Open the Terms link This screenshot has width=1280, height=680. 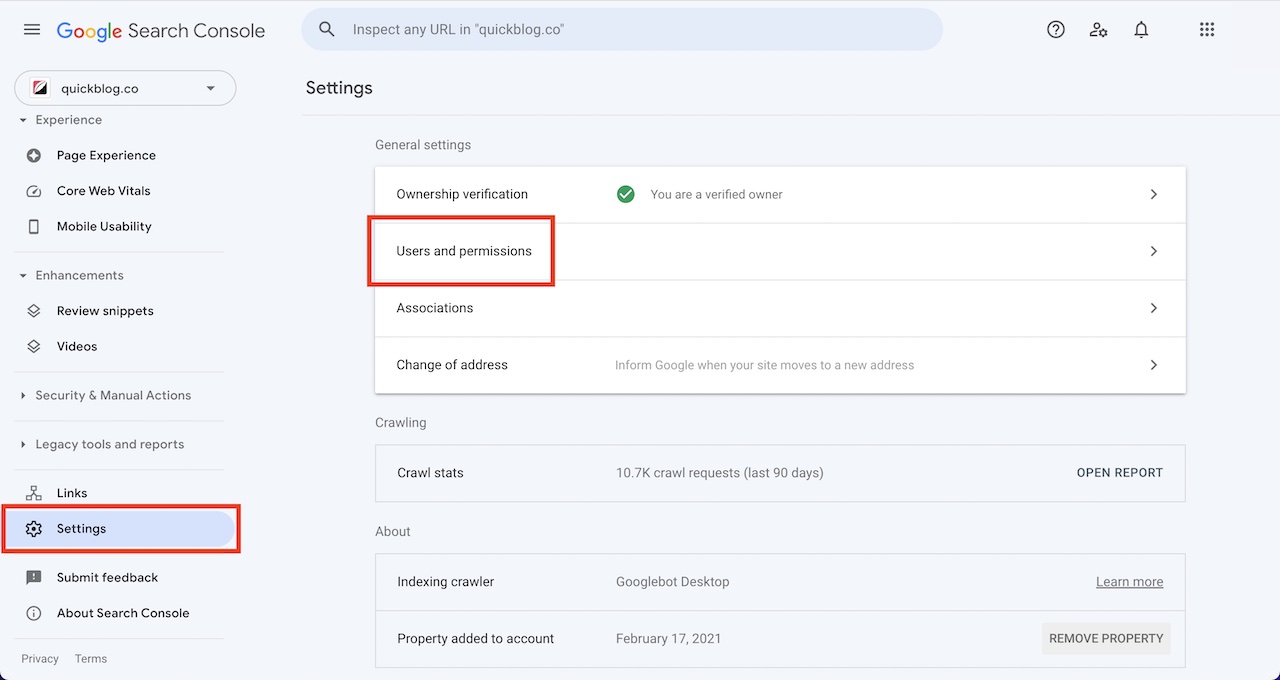(x=91, y=659)
